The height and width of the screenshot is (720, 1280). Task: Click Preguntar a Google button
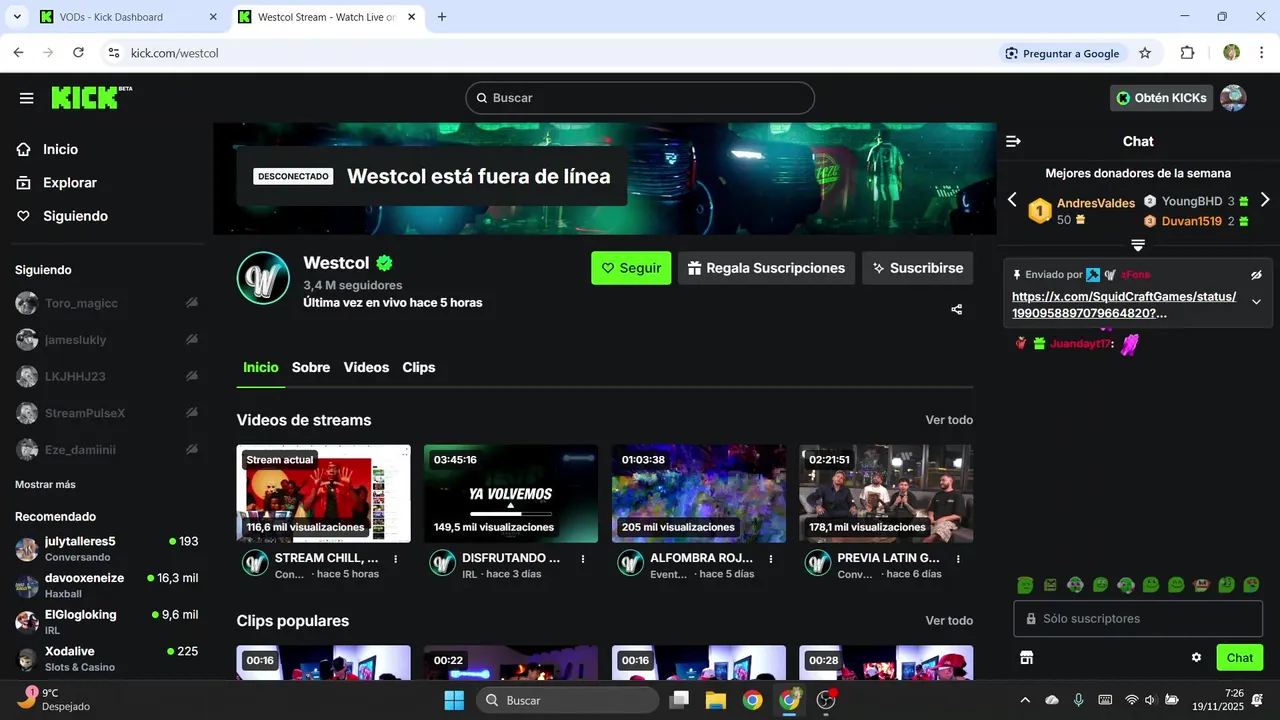(1062, 53)
